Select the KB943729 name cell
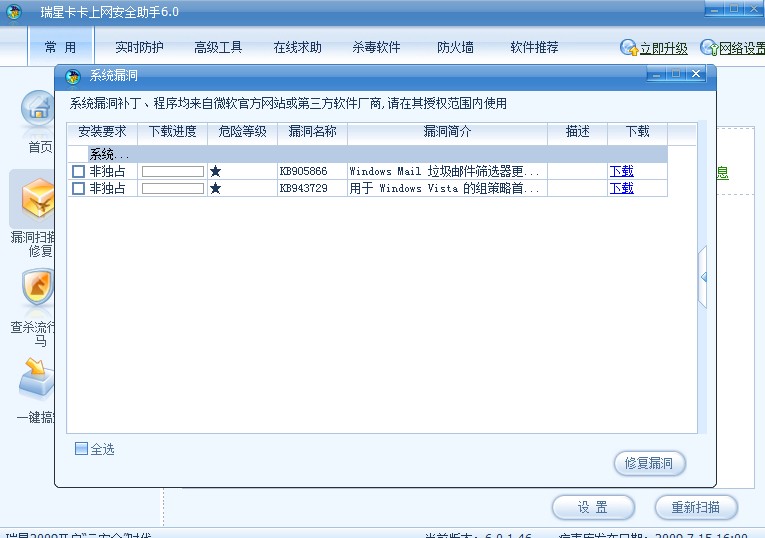 click(312, 188)
